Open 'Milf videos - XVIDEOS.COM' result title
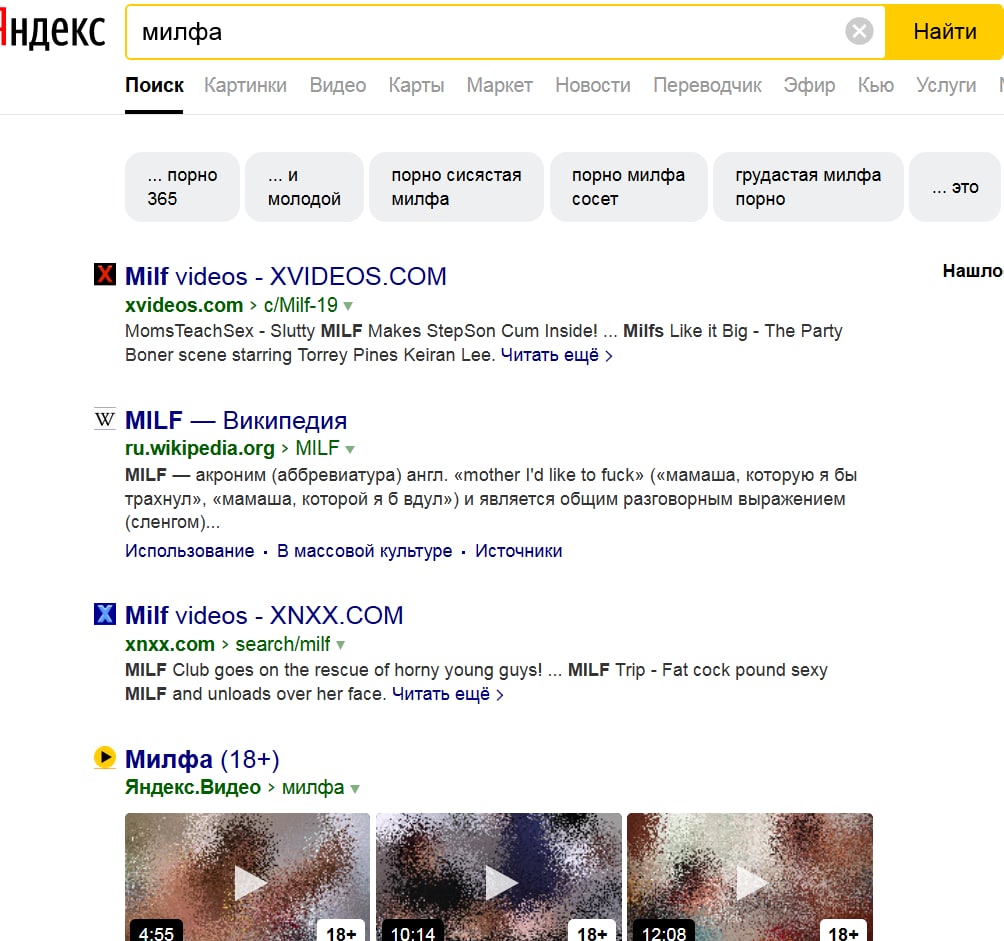This screenshot has height=941, width=1004. point(286,277)
